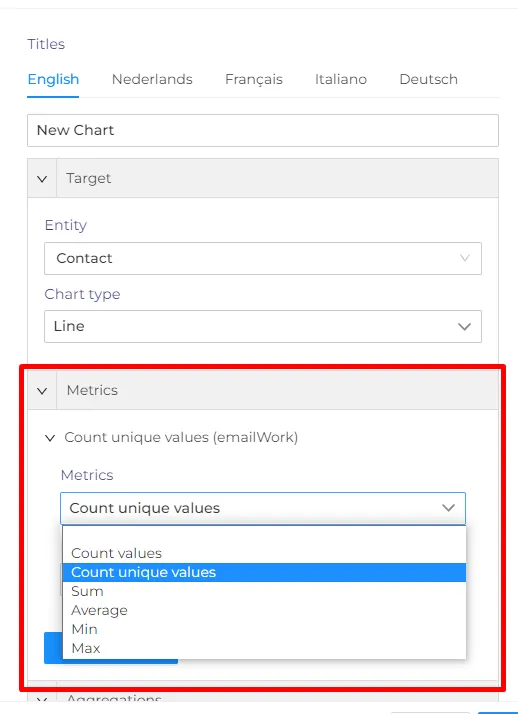Screen dimensions: 518x714
Task: Switch to the Nederlands title tab
Action: pos(152,79)
